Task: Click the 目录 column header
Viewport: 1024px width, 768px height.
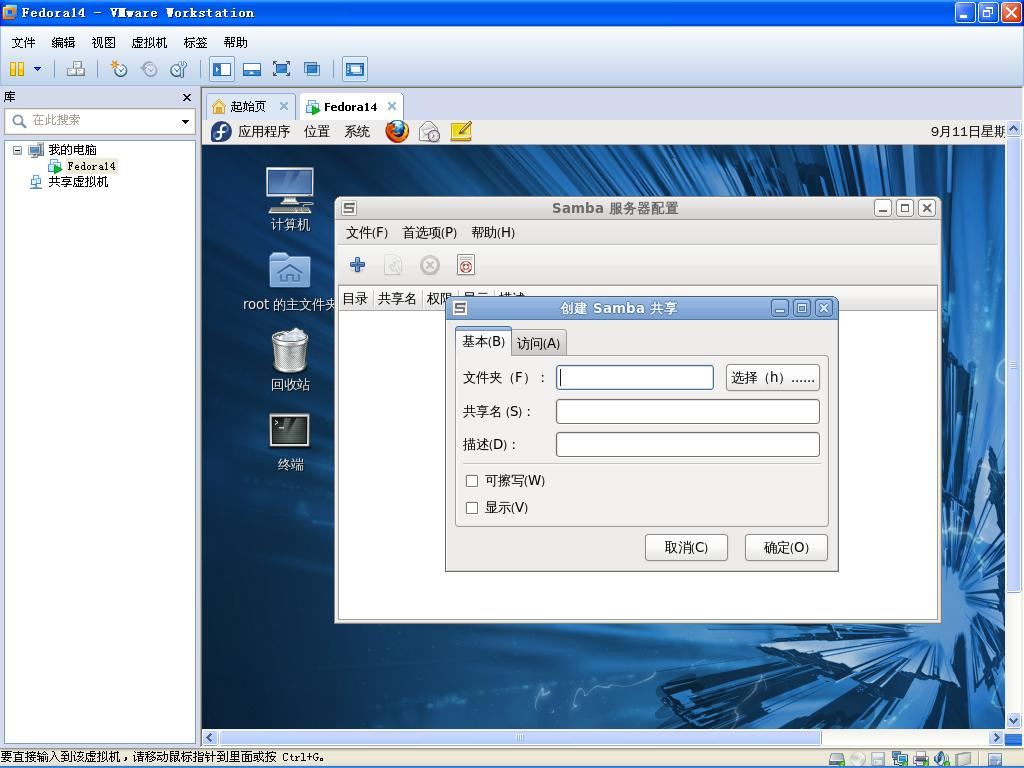Action: coord(355,298)
